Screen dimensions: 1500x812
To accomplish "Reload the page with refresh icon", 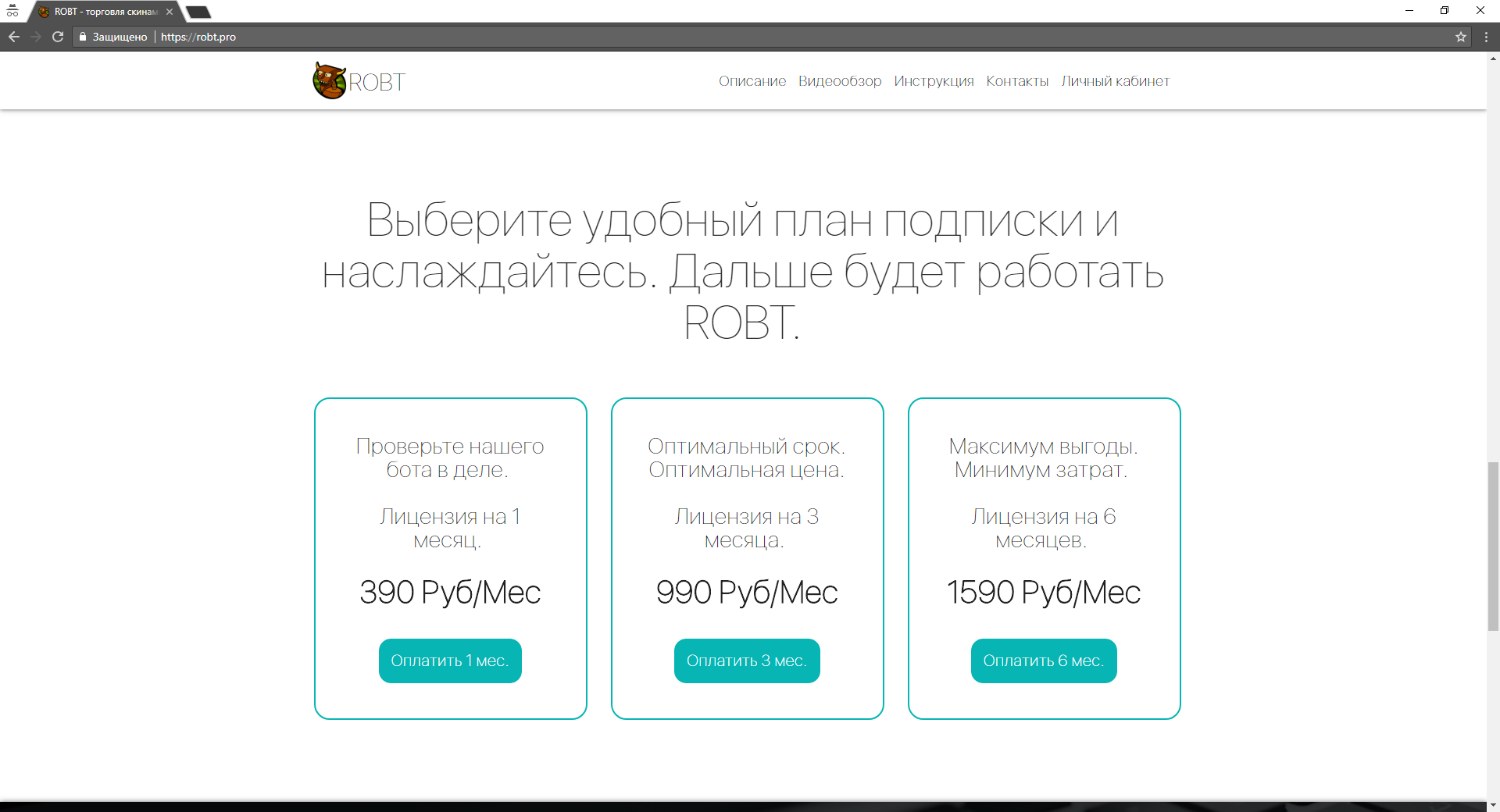I will pos(58,37).
